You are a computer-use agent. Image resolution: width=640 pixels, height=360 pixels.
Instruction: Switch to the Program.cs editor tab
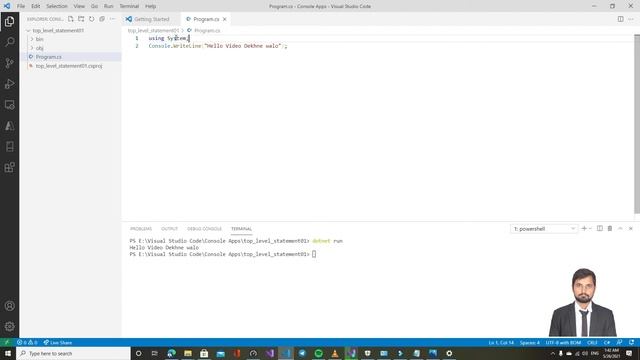[x=206, y=19]
